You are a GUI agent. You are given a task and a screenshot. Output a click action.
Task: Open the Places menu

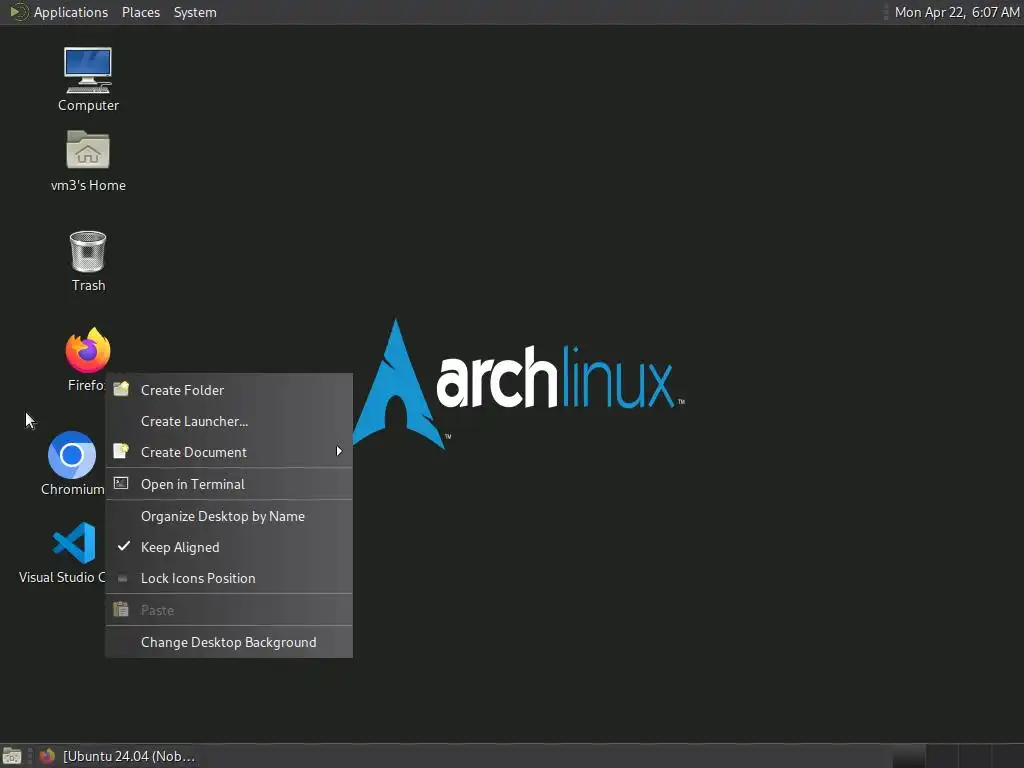tap(141, 12)
